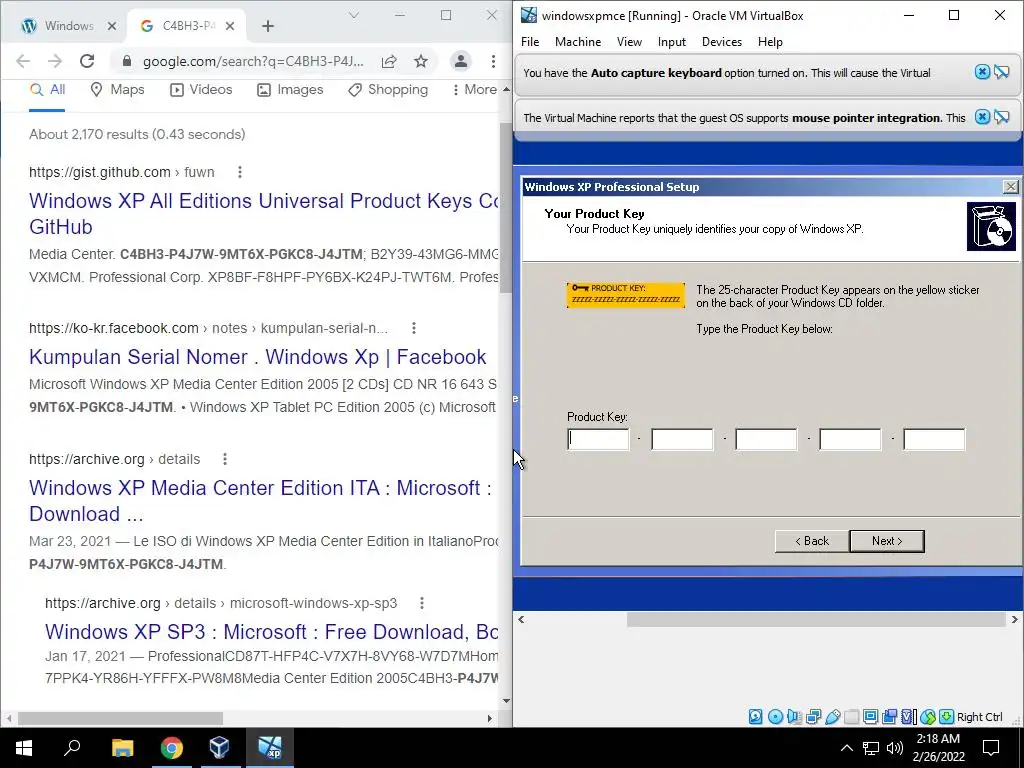This screenshot has height=768, width=1024.
Task: Click the hard disk activity icon in VirtualBox status bar
Action: click(x=755, y=717)
